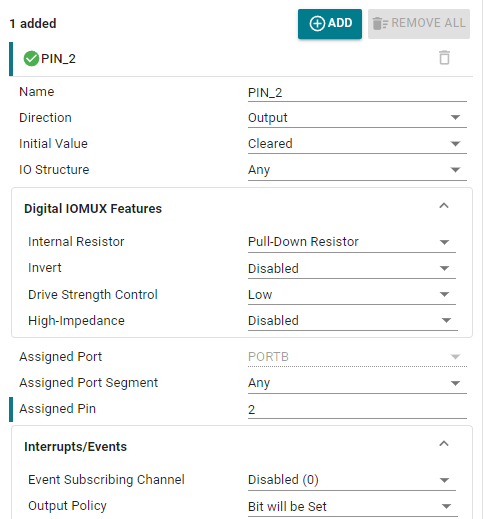Viewport: 485px width, 519px height.
Task: Click the ADD button
Action: (330, 24)
